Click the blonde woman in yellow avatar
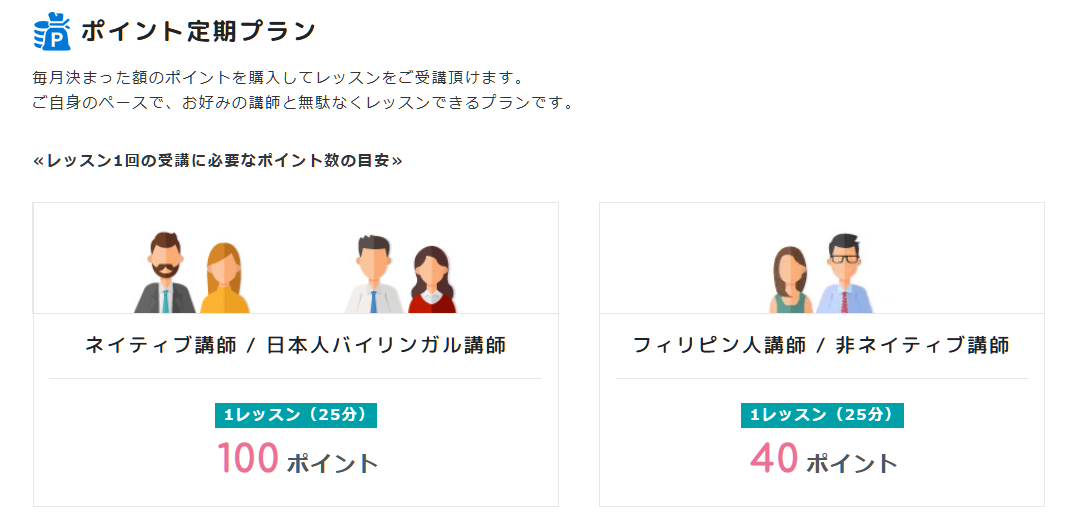Screen dimensions: 1069x522 click(225, 278)
